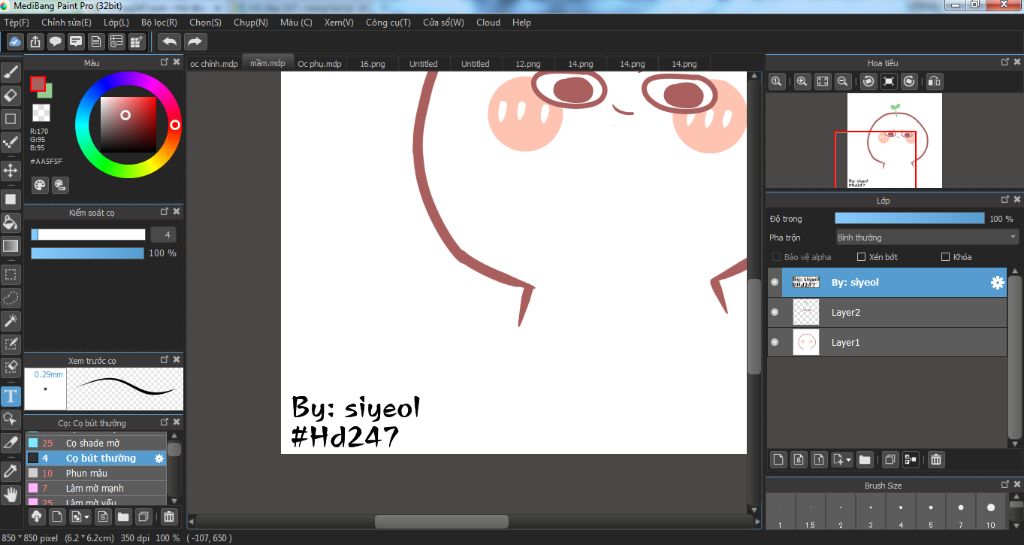Click the Redo arrow in the top toolbar
The width and height of the screenshot is (1024, 545).
coord(195,42)
